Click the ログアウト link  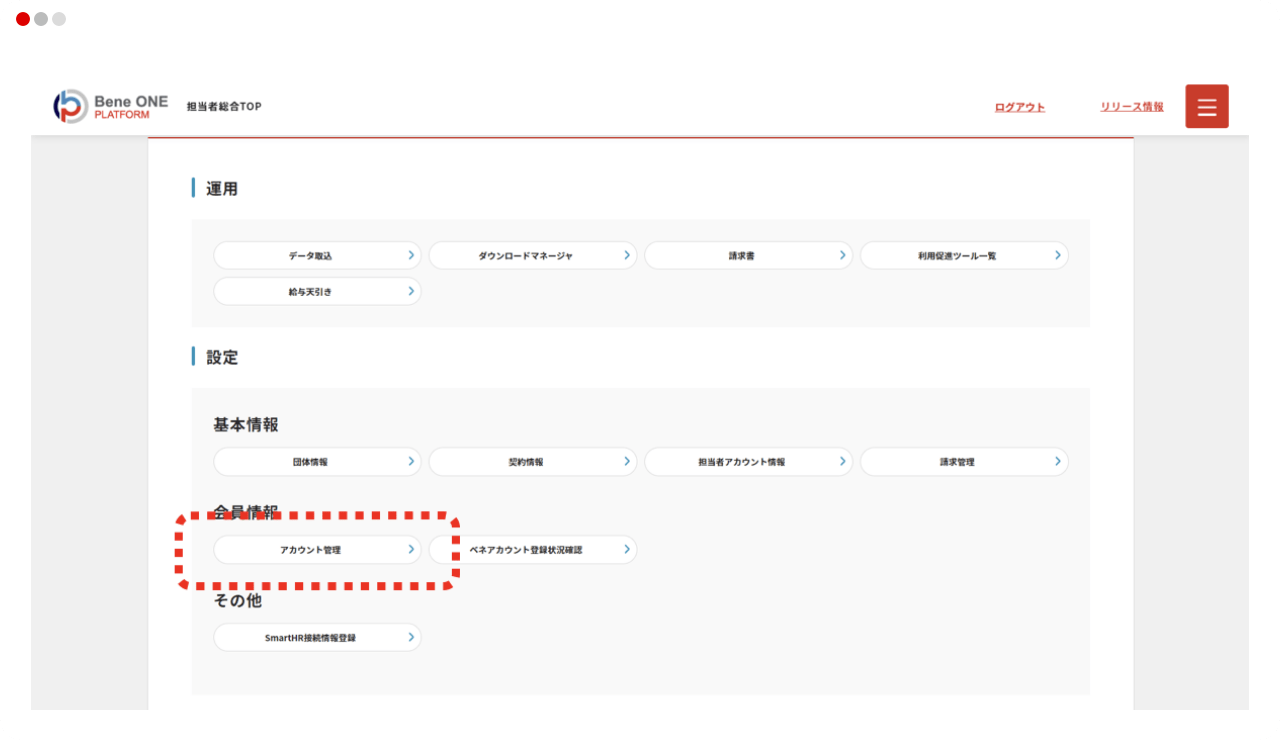coord(1020,107)
